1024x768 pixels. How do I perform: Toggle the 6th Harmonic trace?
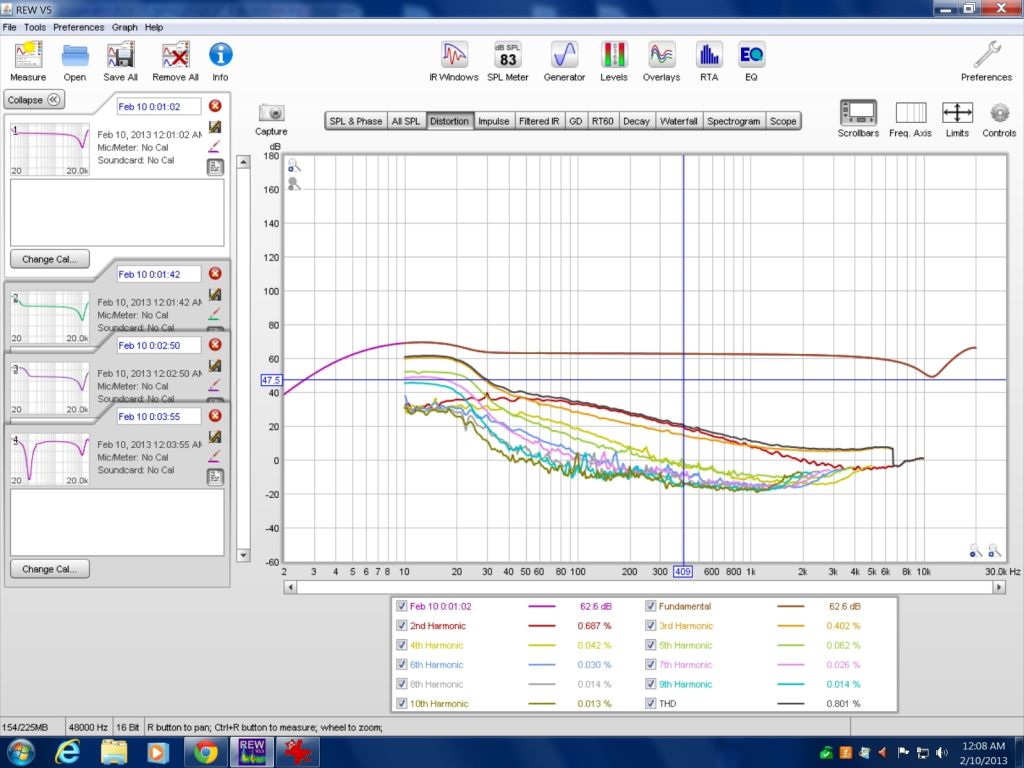tap(402, 665)
